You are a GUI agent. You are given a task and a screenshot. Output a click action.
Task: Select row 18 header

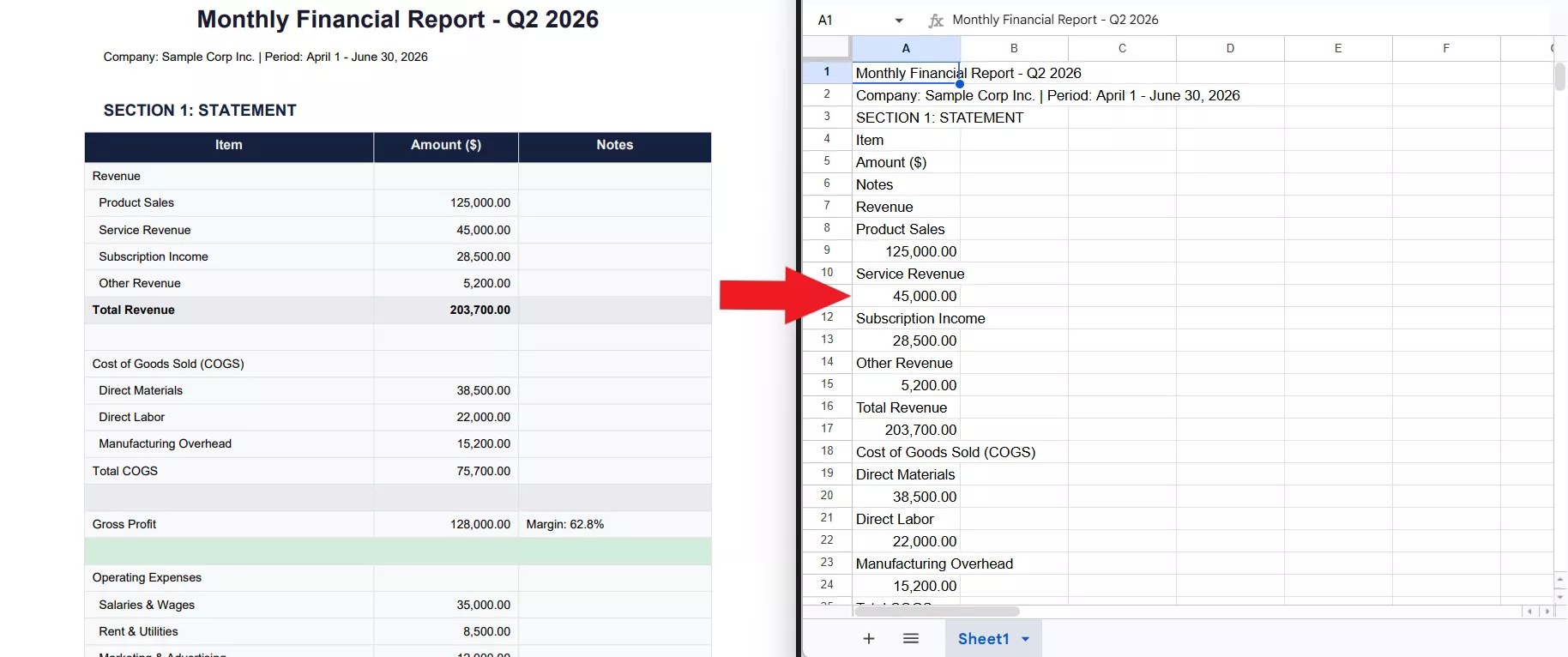coord(827,451)
